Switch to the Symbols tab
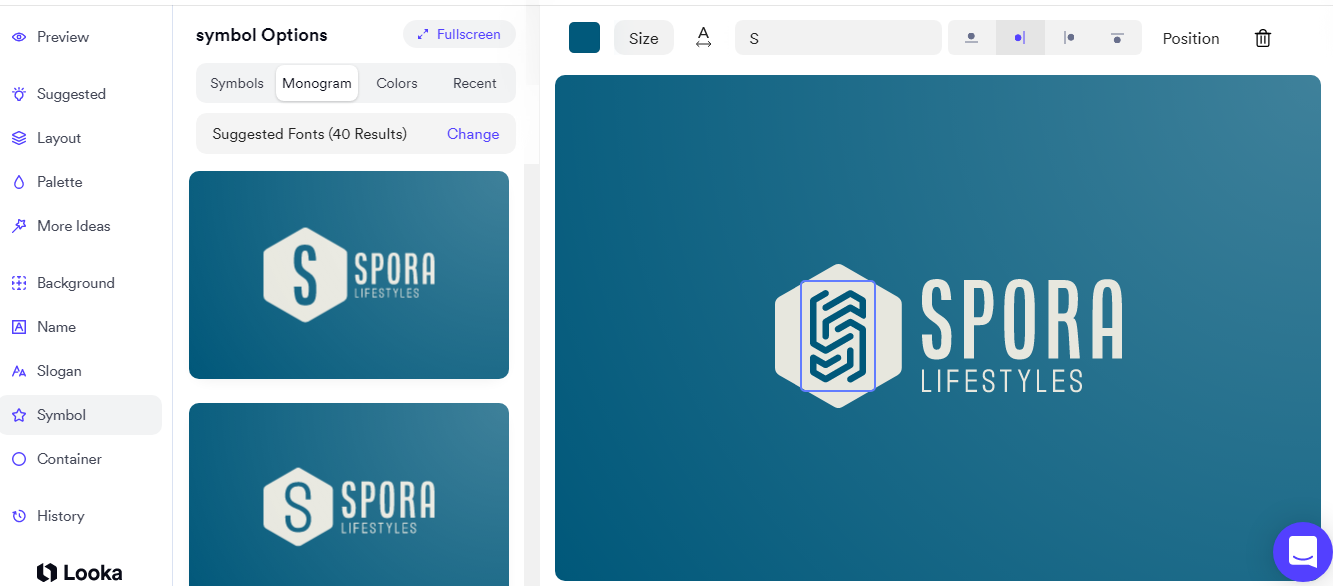The image size is (1333, 586). tap(237, 83)
